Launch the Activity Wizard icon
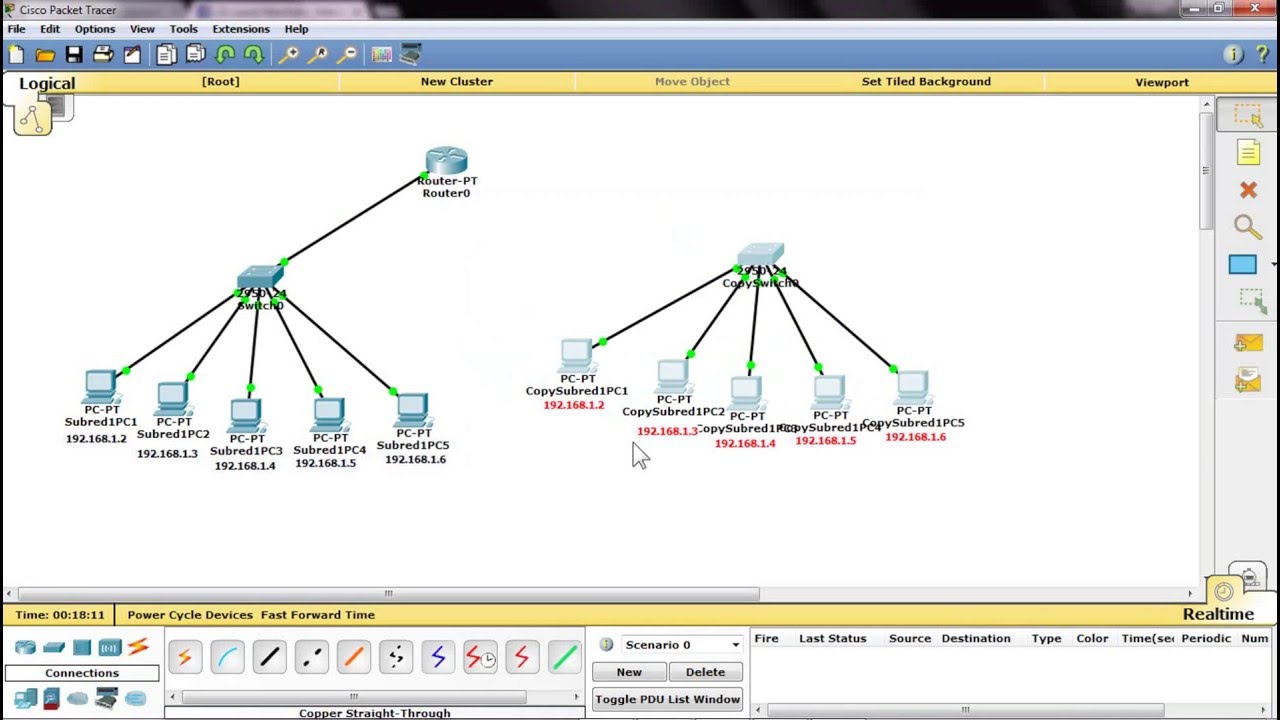The width and height of the screenshot is (1280, 720). point(132,55)
